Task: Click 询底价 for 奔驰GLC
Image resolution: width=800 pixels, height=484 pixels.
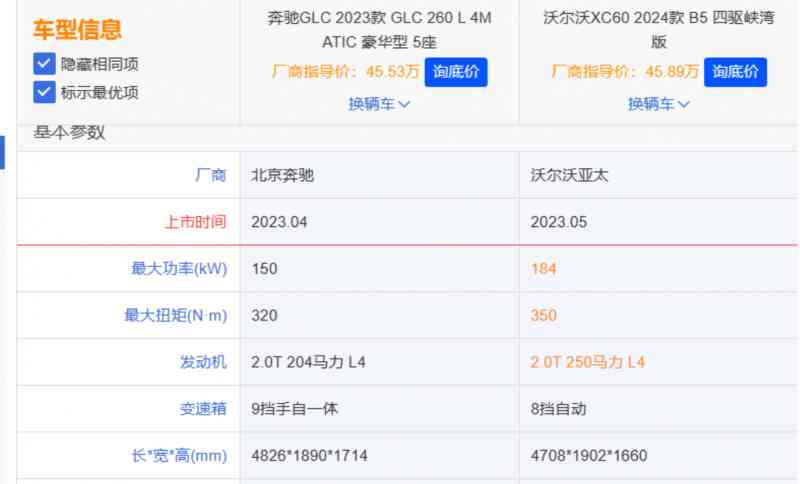Action: click(x=456, y=72)
